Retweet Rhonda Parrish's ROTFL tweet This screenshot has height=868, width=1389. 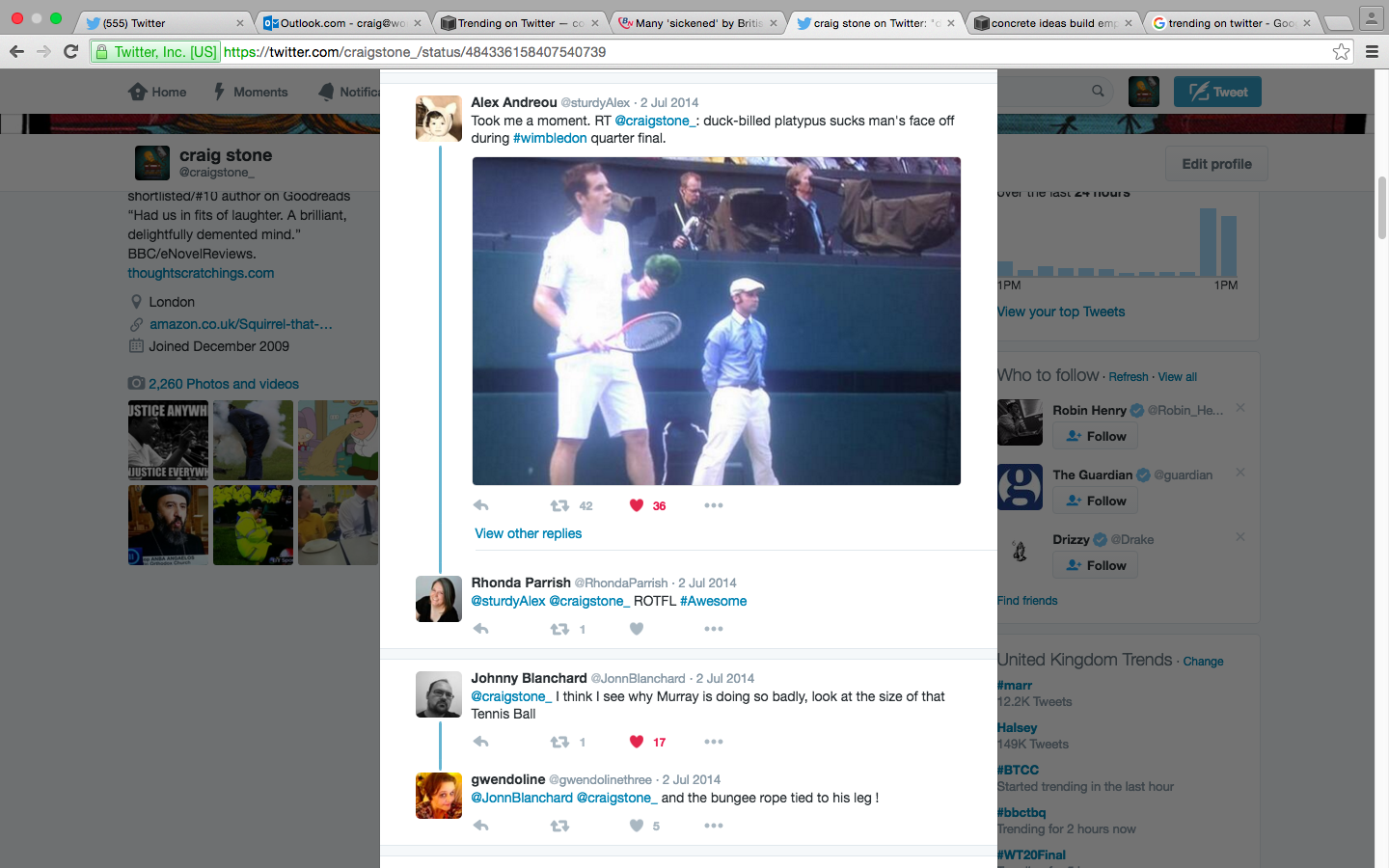[559, 629]
